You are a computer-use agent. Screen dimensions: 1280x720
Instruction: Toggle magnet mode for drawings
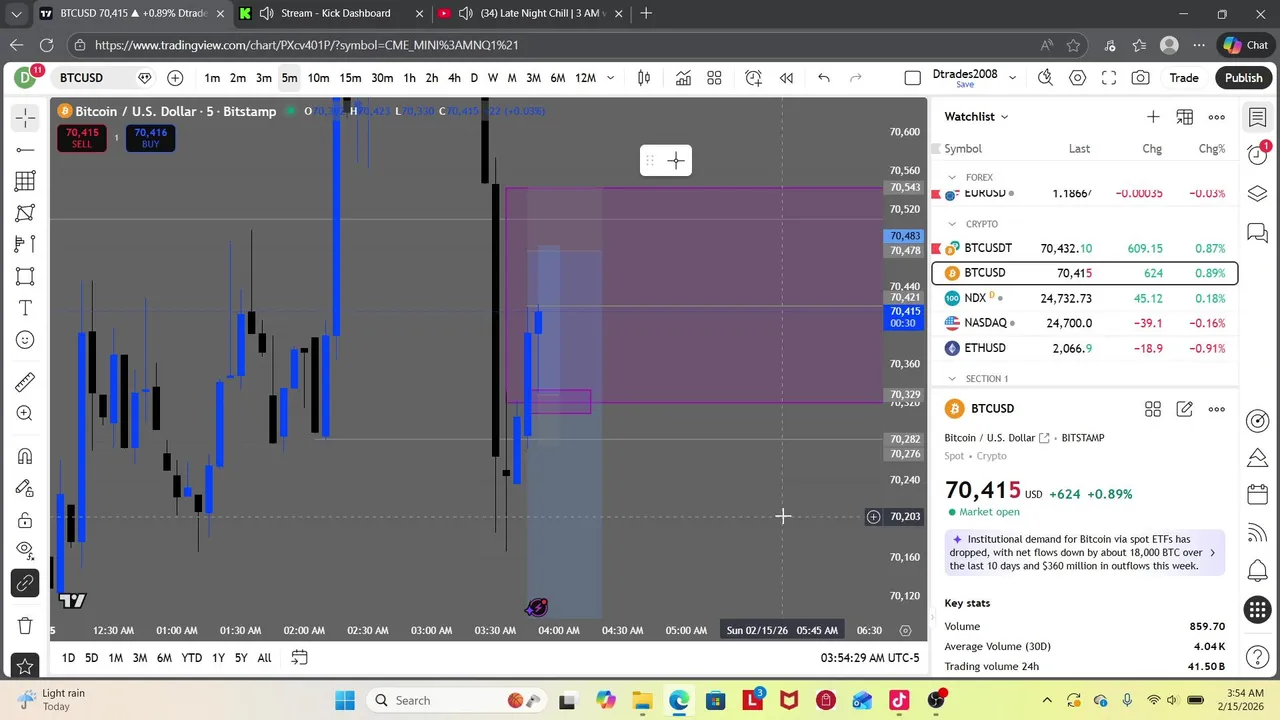[25, 456]
